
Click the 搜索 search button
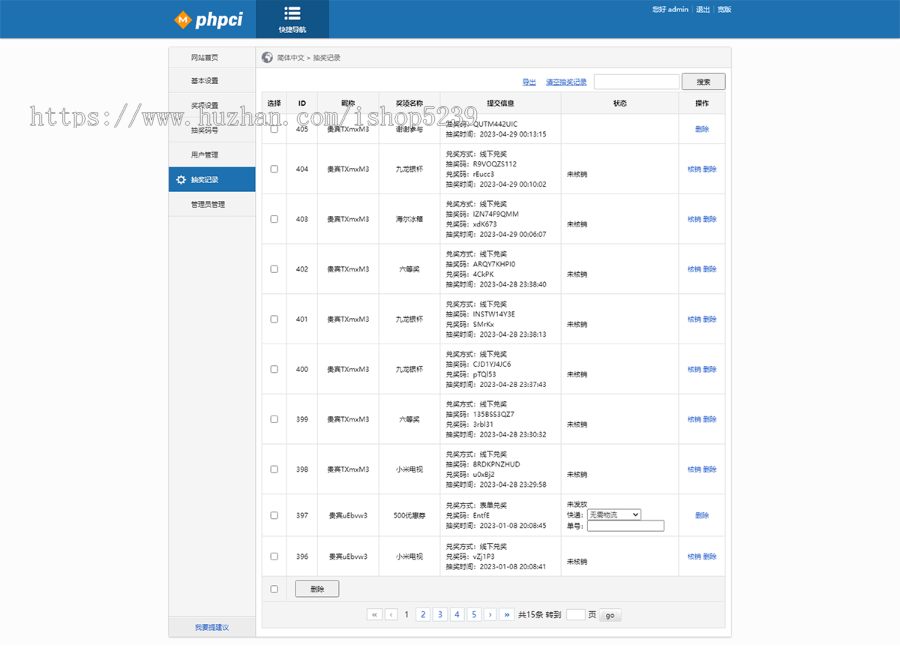pos(703,82)
